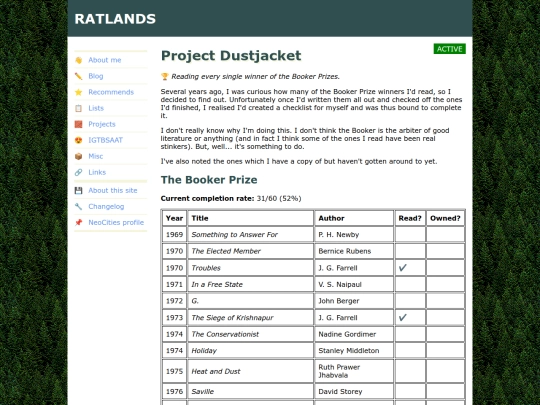This screenshot has width=540, height=405.
Task: Click the wrench icon beside Changelog
Action: 79,207
